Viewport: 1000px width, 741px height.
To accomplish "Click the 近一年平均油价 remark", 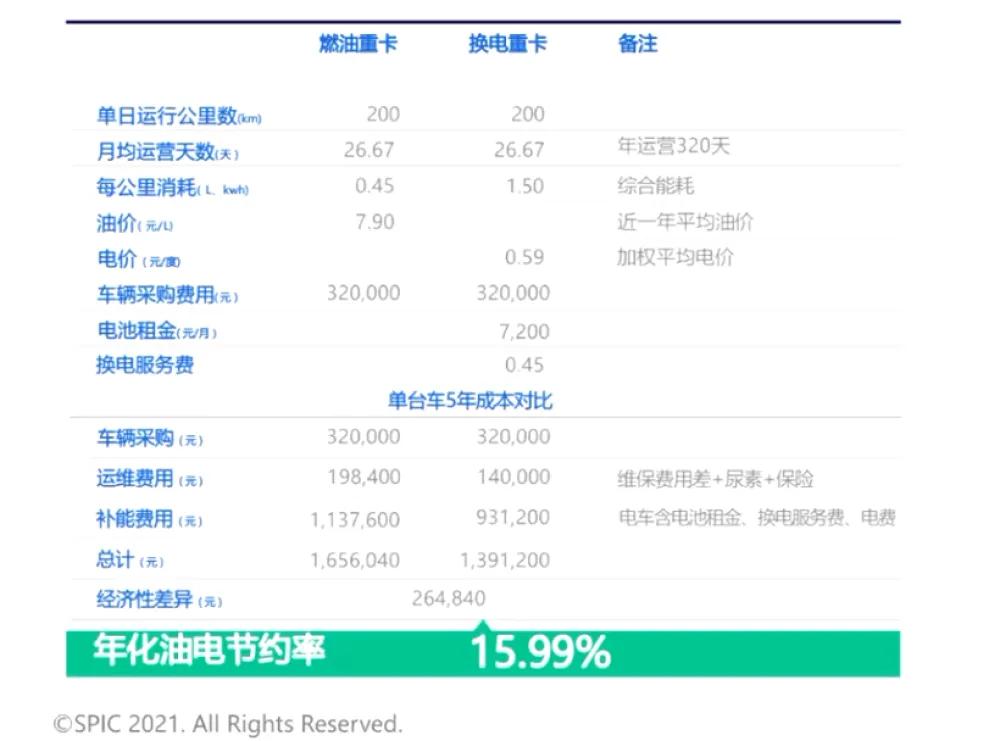I will pyautogui.click(x=685, y=222).
